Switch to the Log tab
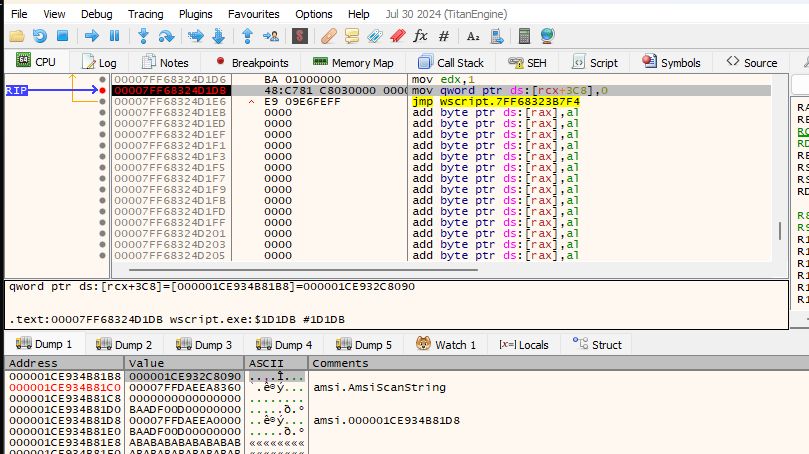The width and height of the screenshot is (809, 454). 99,62
